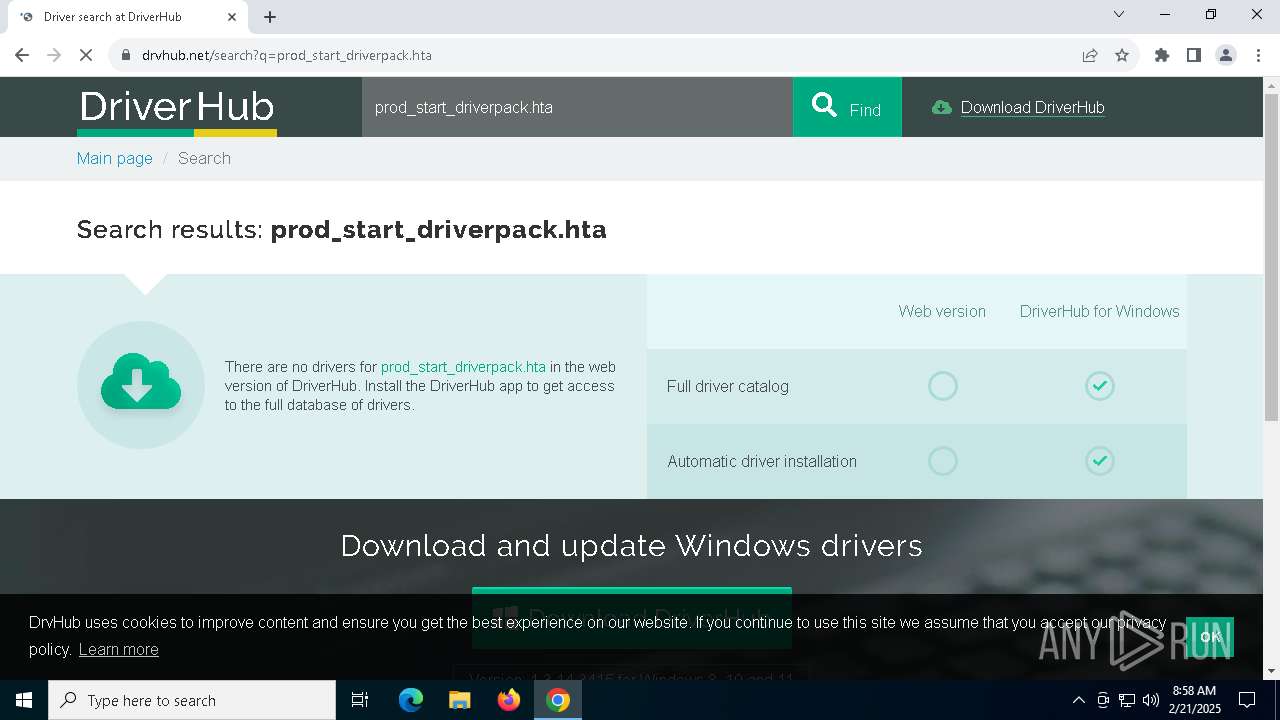This screenshot has height=720, width=1280.
Task: Close the Driver search at DriverHub tab
Action: click(x=232, y=17)
